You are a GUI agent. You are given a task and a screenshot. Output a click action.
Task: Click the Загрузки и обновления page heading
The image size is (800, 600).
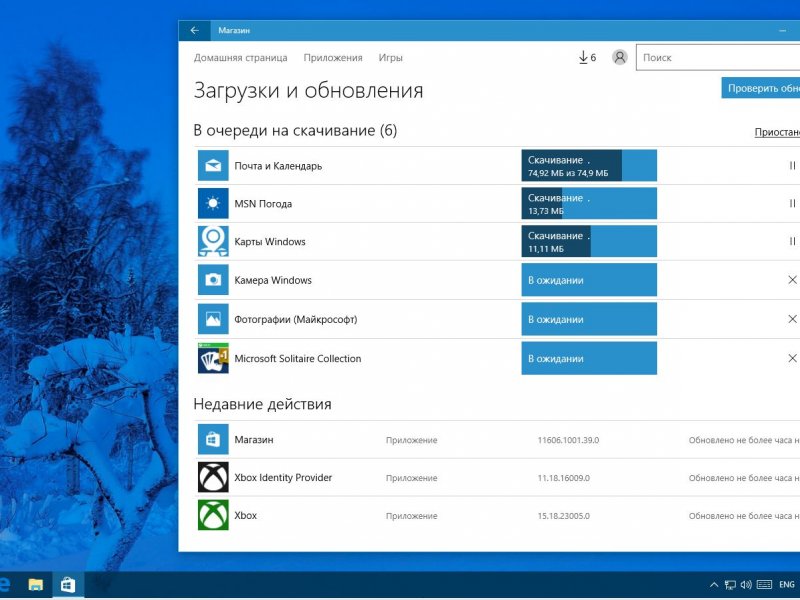[x=308, y=90]
